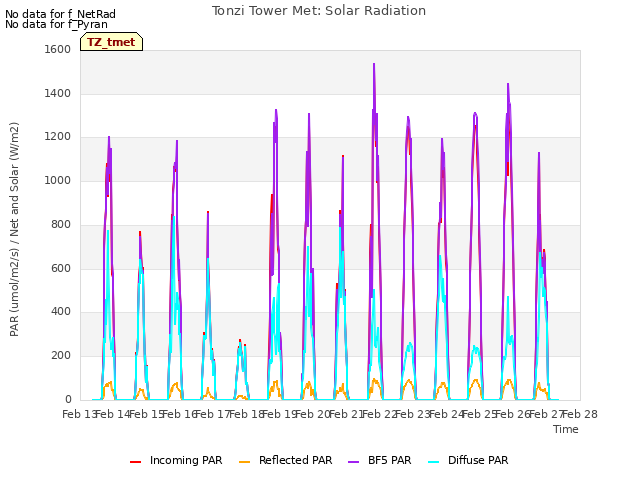Click the Feb 28 x-axis tick label
Image resolution: width=640 pixels, height=480 pixels.
click(580, 414)
